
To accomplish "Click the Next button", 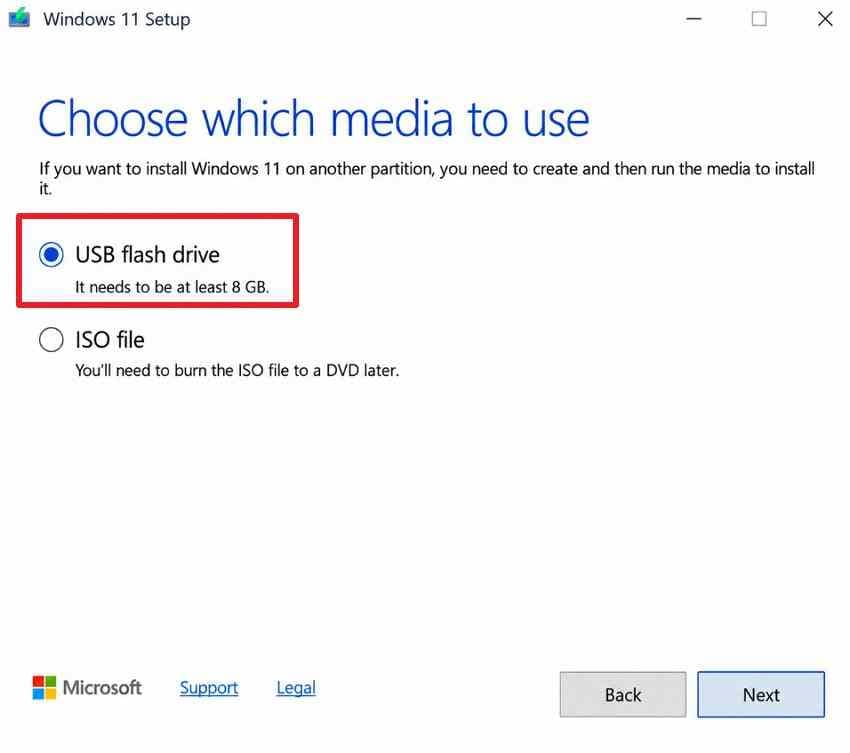I will (x=761, y=694).
